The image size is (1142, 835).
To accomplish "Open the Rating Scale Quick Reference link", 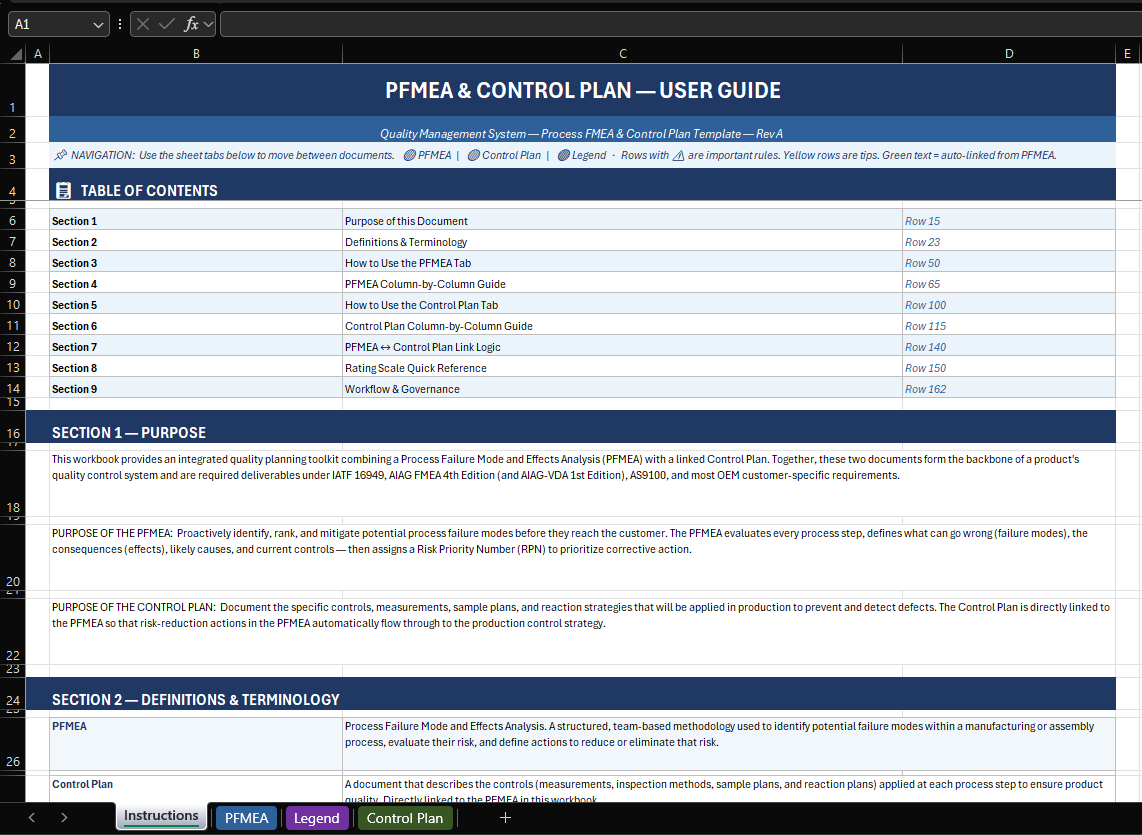I will pos(417,367).
